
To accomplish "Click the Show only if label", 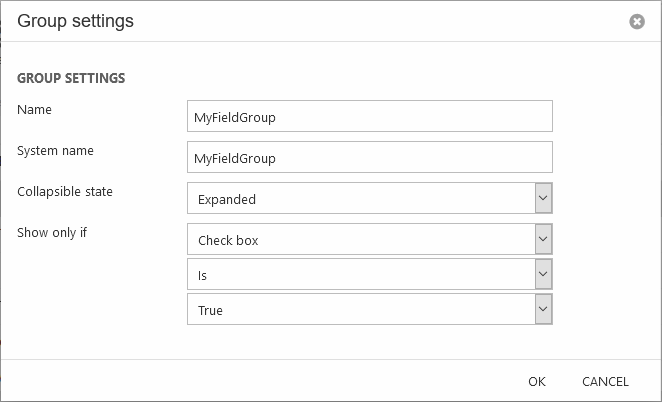I will 52,232.
